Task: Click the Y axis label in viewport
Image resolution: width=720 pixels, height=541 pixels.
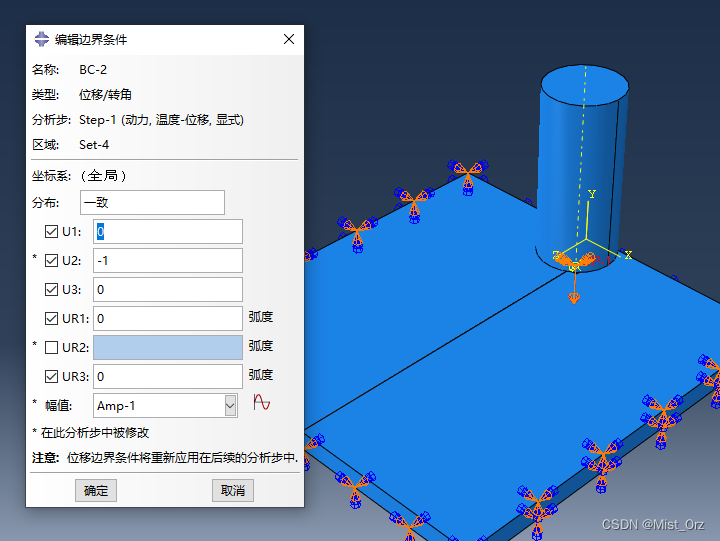Action: pyautogui.click(x=592, y=194)
